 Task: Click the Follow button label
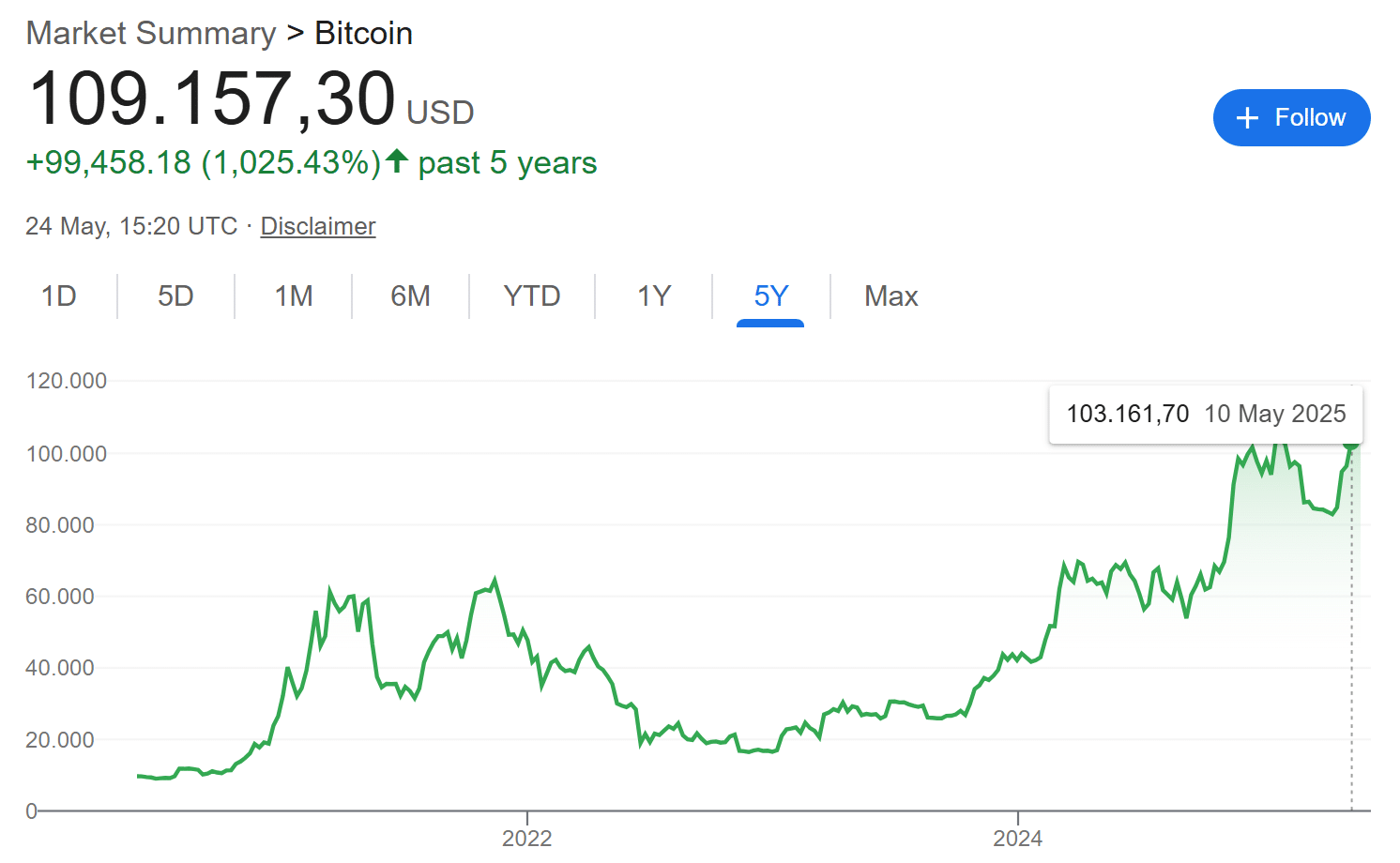pos(1310,118)
